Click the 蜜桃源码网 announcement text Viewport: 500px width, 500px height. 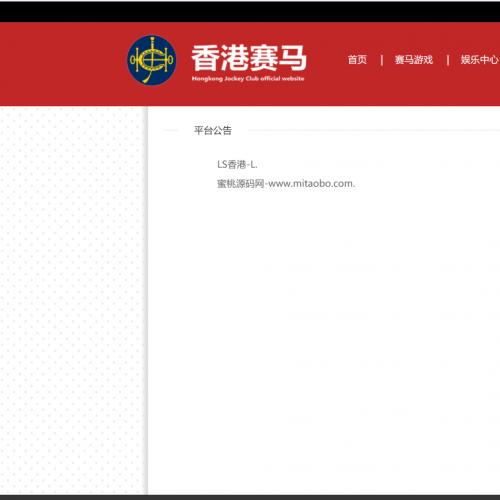pos(241,184)
